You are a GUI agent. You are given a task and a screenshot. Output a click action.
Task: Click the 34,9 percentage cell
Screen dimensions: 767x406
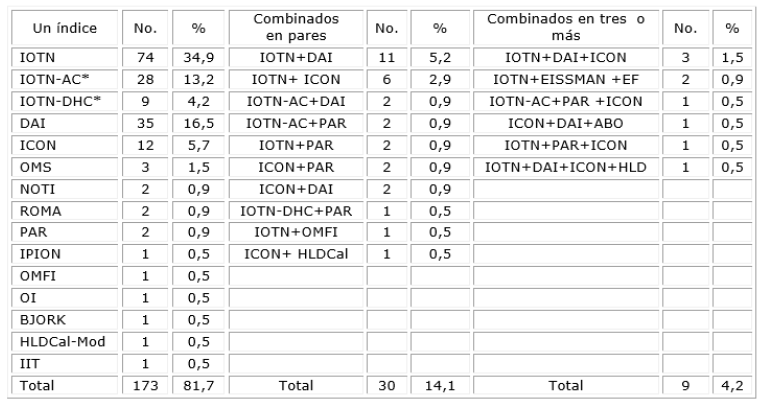188,60
